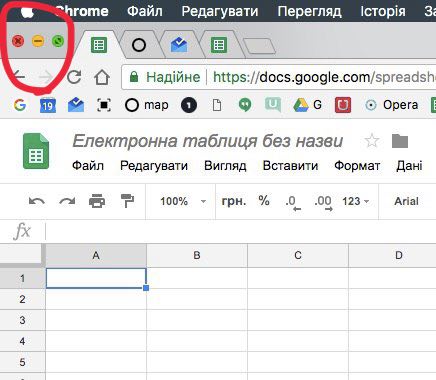Select column C header
Screen dimensions: 436x380
pos(298,256)
